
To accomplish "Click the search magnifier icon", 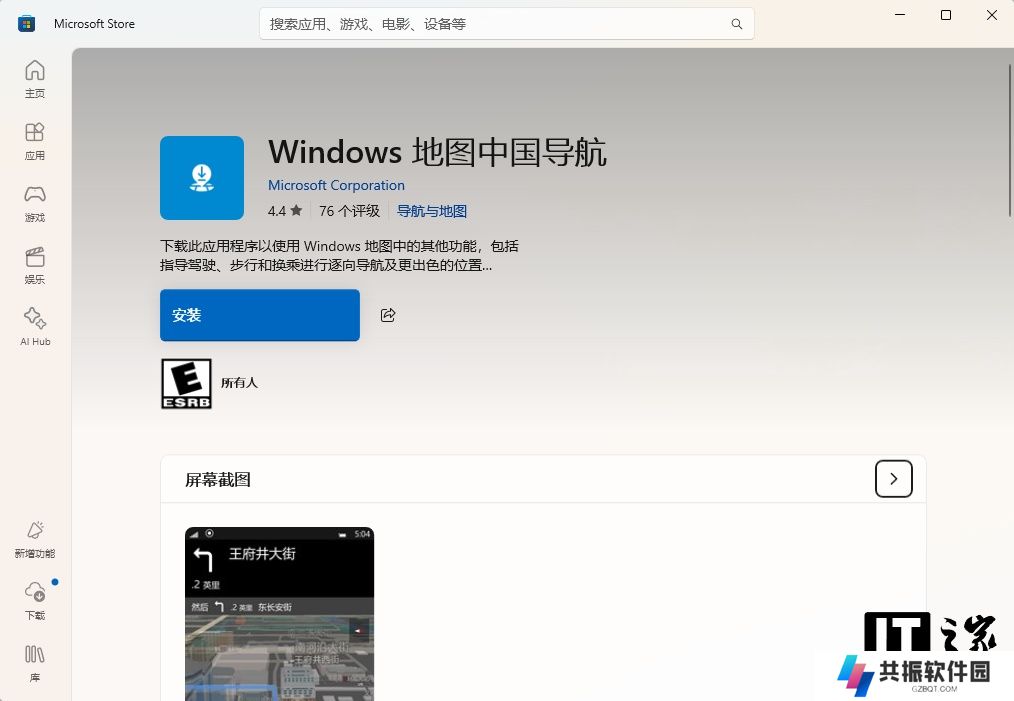I will click(x=737, y=24).
